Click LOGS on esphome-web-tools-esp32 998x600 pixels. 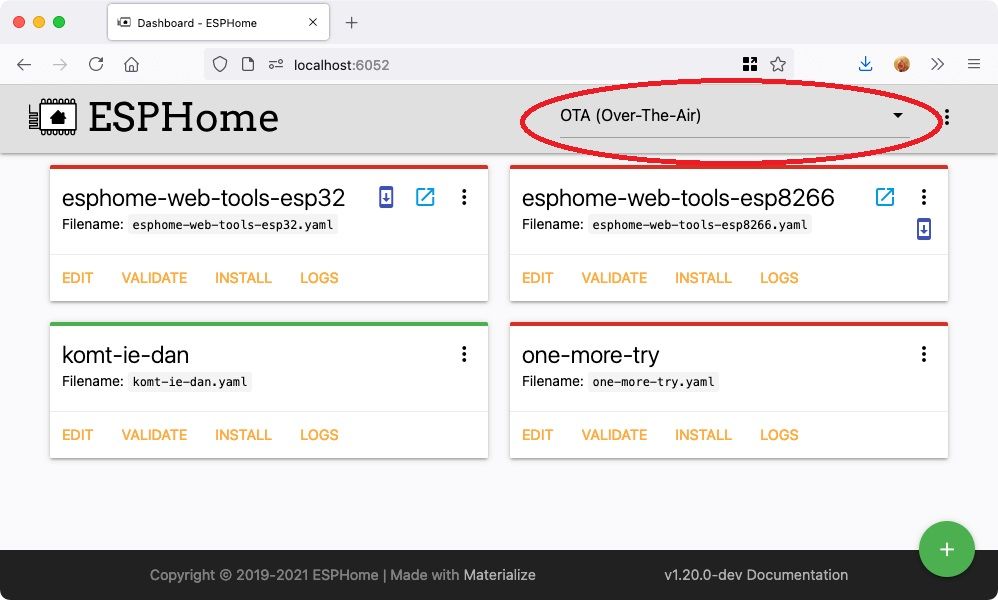(319, 278)
